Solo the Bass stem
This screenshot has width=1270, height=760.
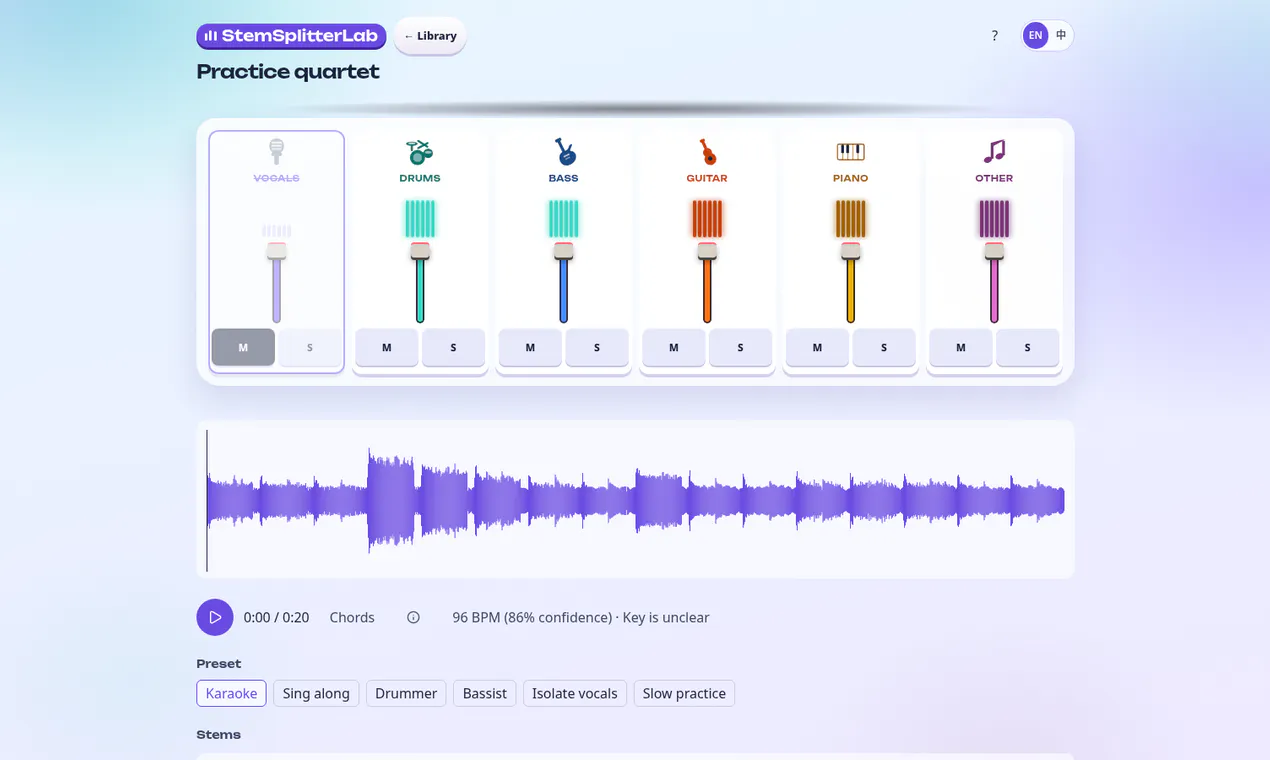pyautogui.click(x=597, y=347)
